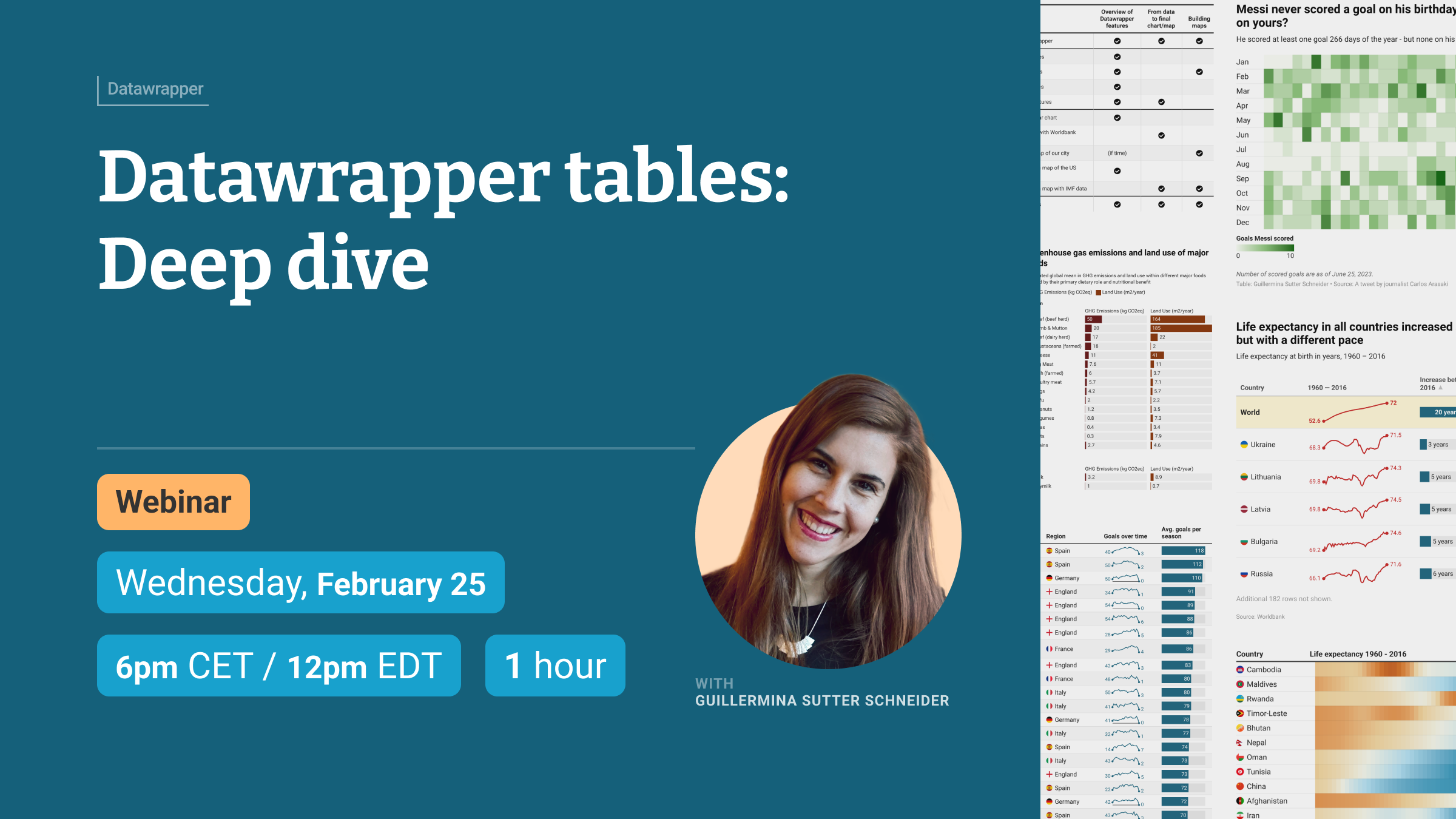Click the Region column header

pyautogui.click(x=1056, y=536)
